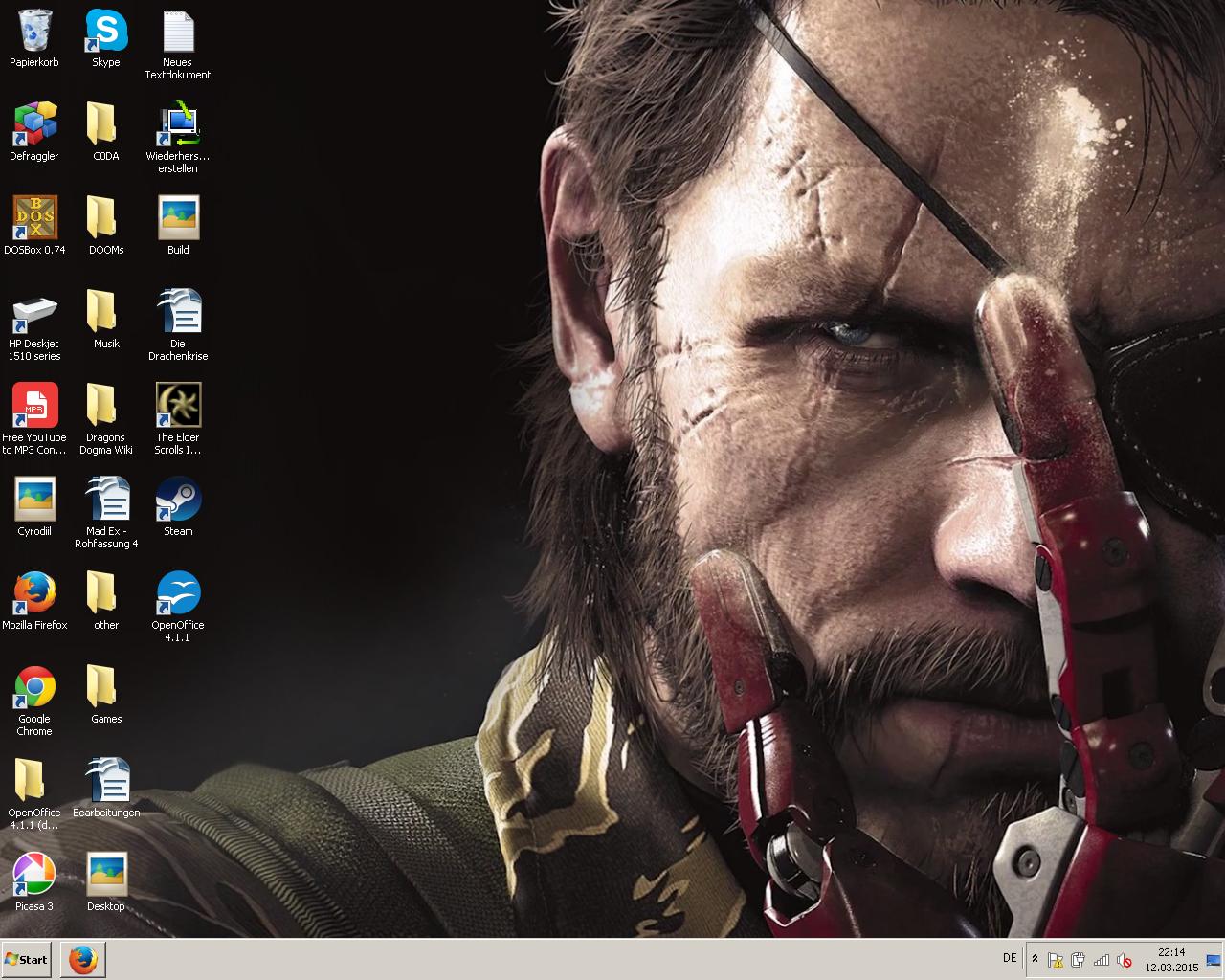Open the taskbar clock showing 22:14

click(1171, 960)
